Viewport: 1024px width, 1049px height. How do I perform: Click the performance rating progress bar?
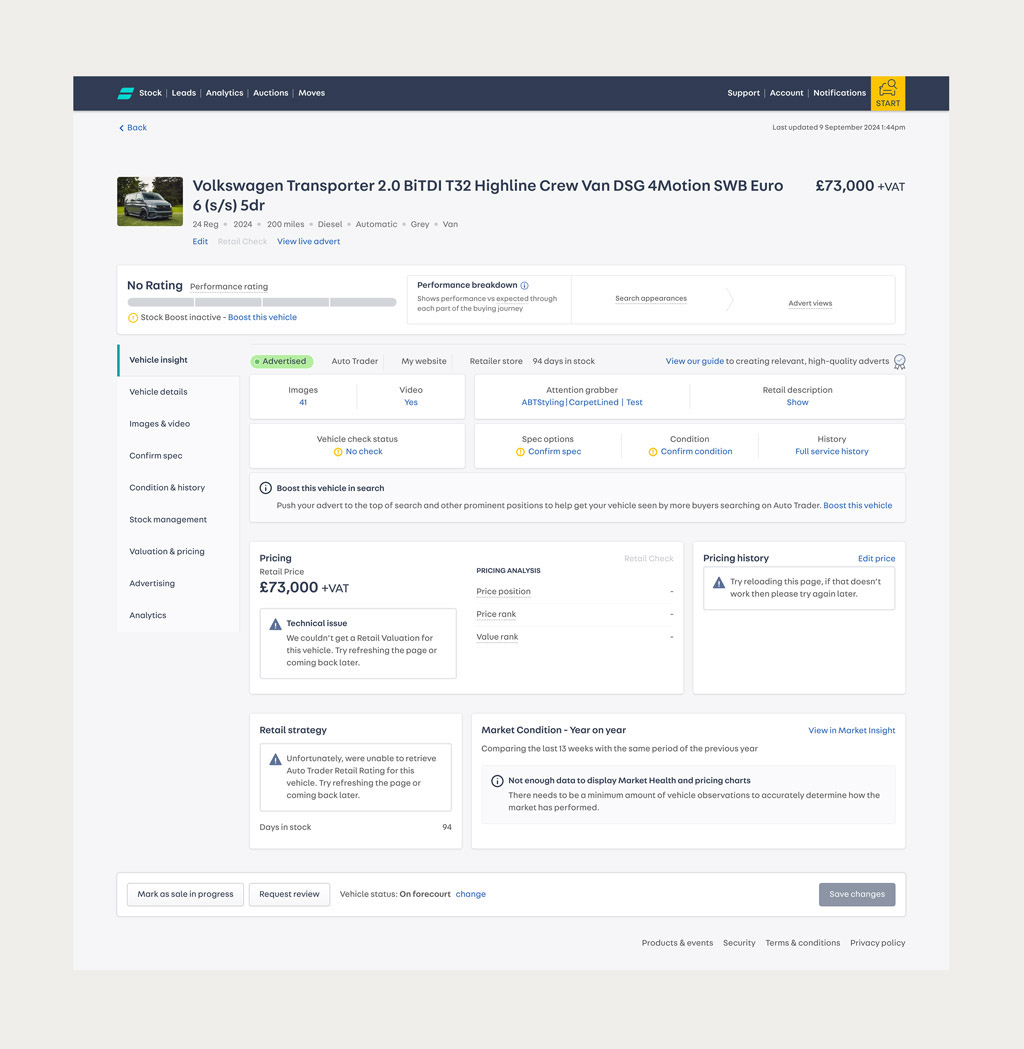point(261,302)
